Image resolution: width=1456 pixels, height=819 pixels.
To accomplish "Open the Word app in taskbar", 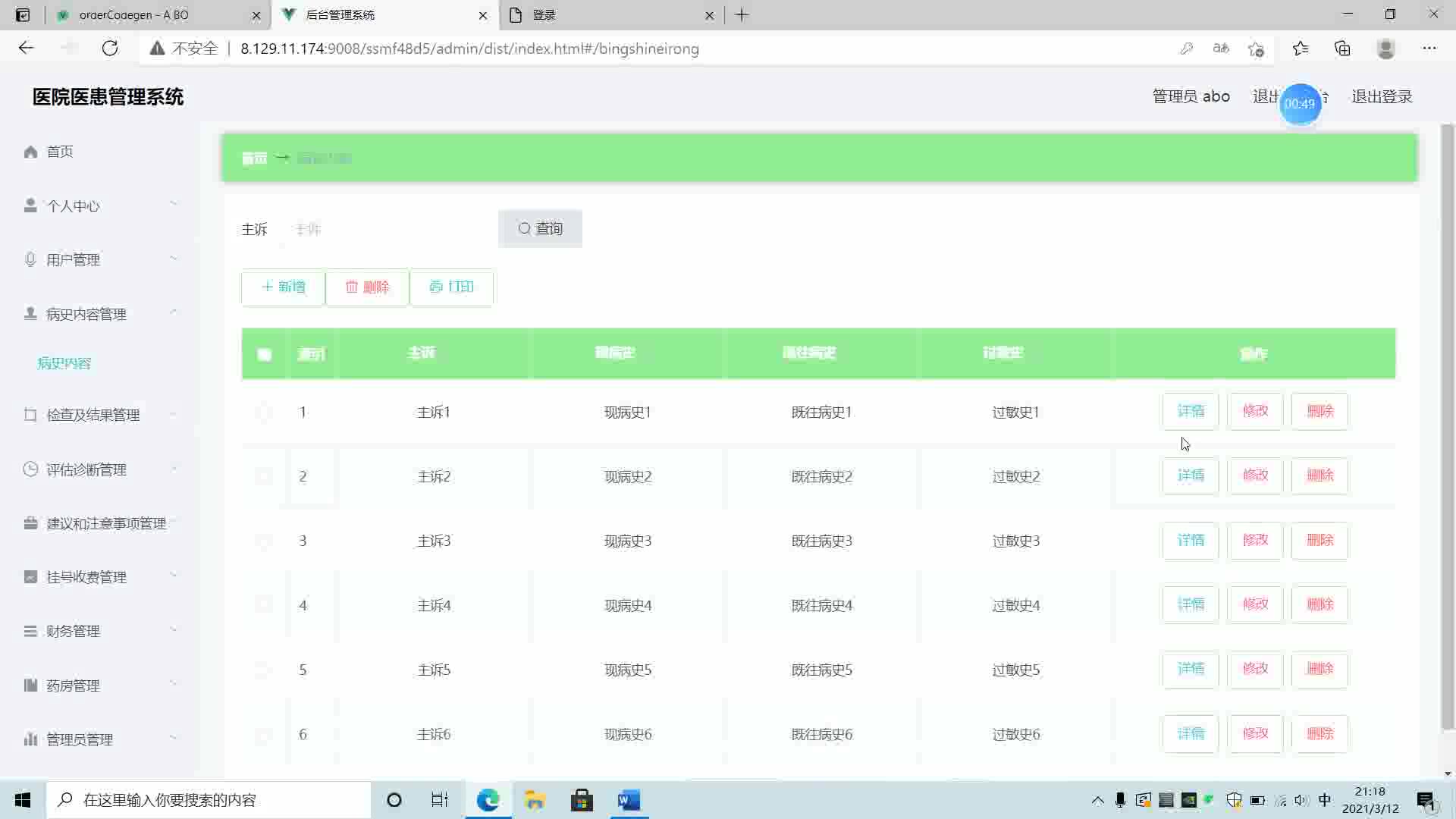I will pos(629,800).
